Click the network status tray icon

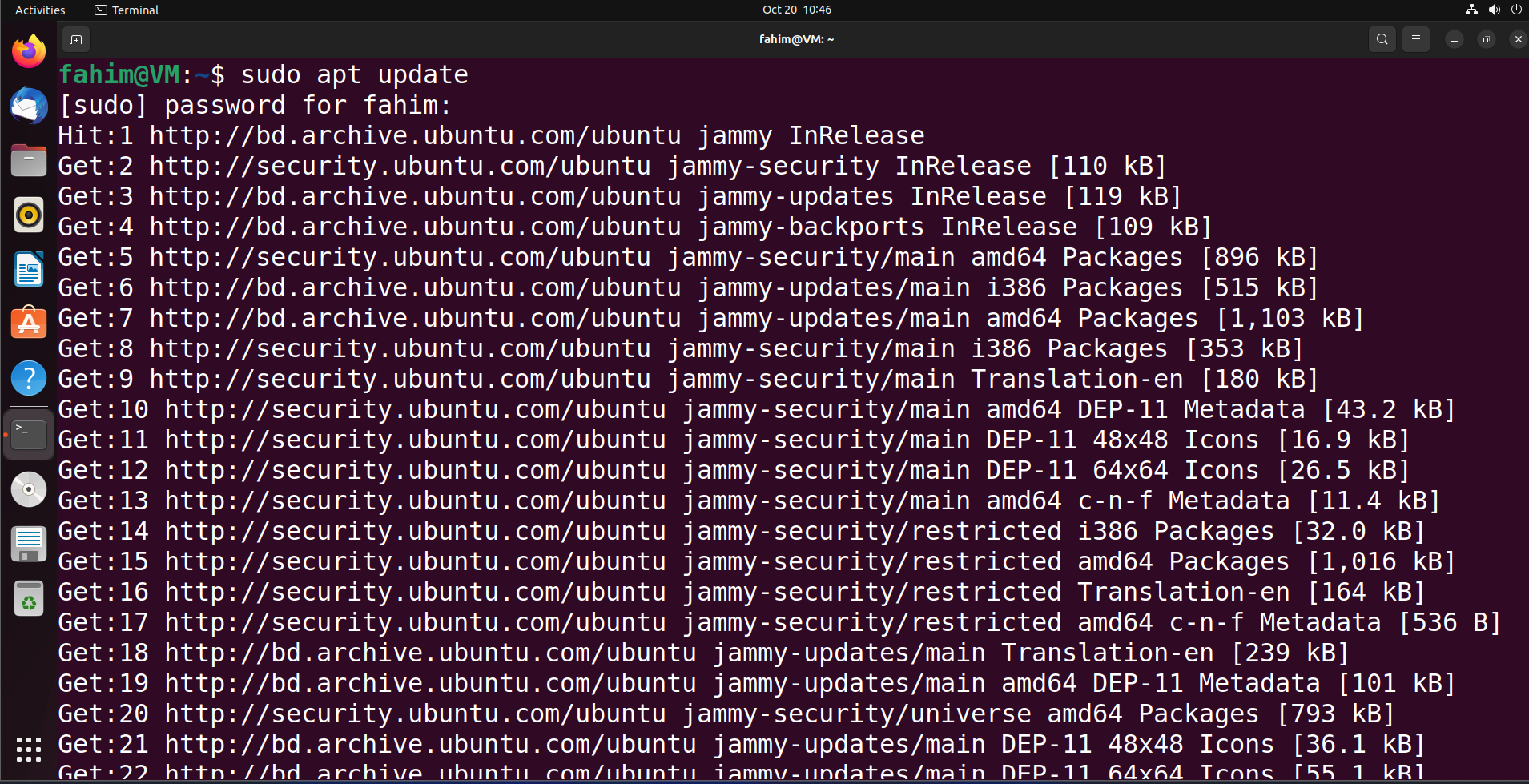pyautogui.click(x=1471, y=10)
